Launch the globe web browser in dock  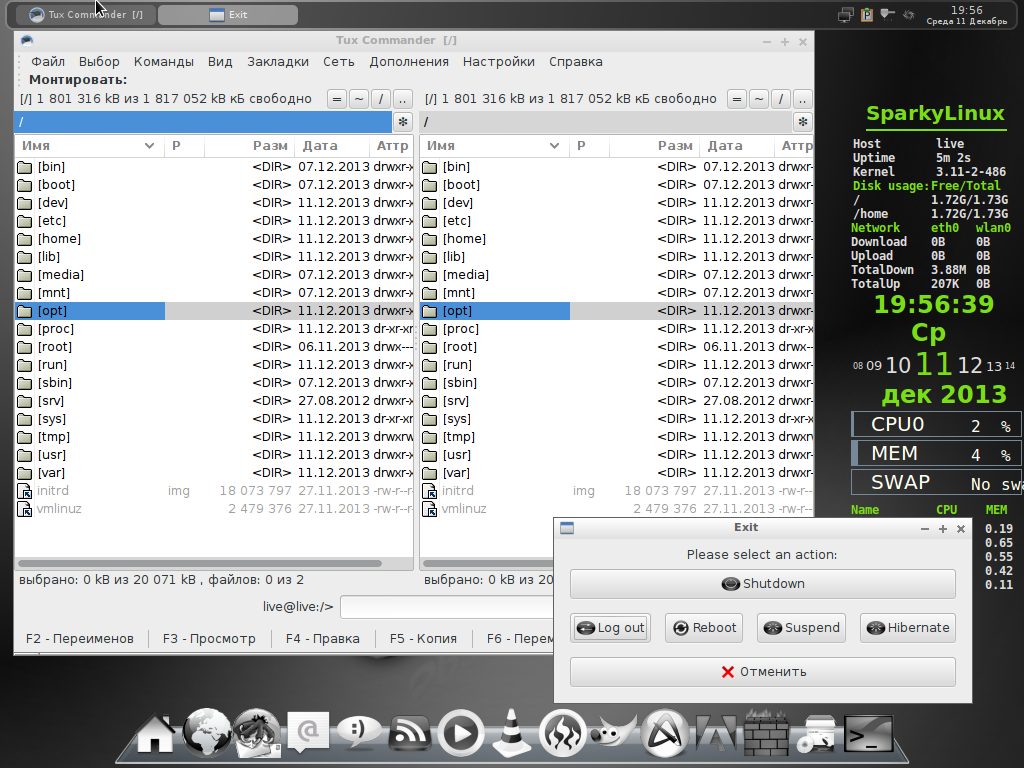206,731
